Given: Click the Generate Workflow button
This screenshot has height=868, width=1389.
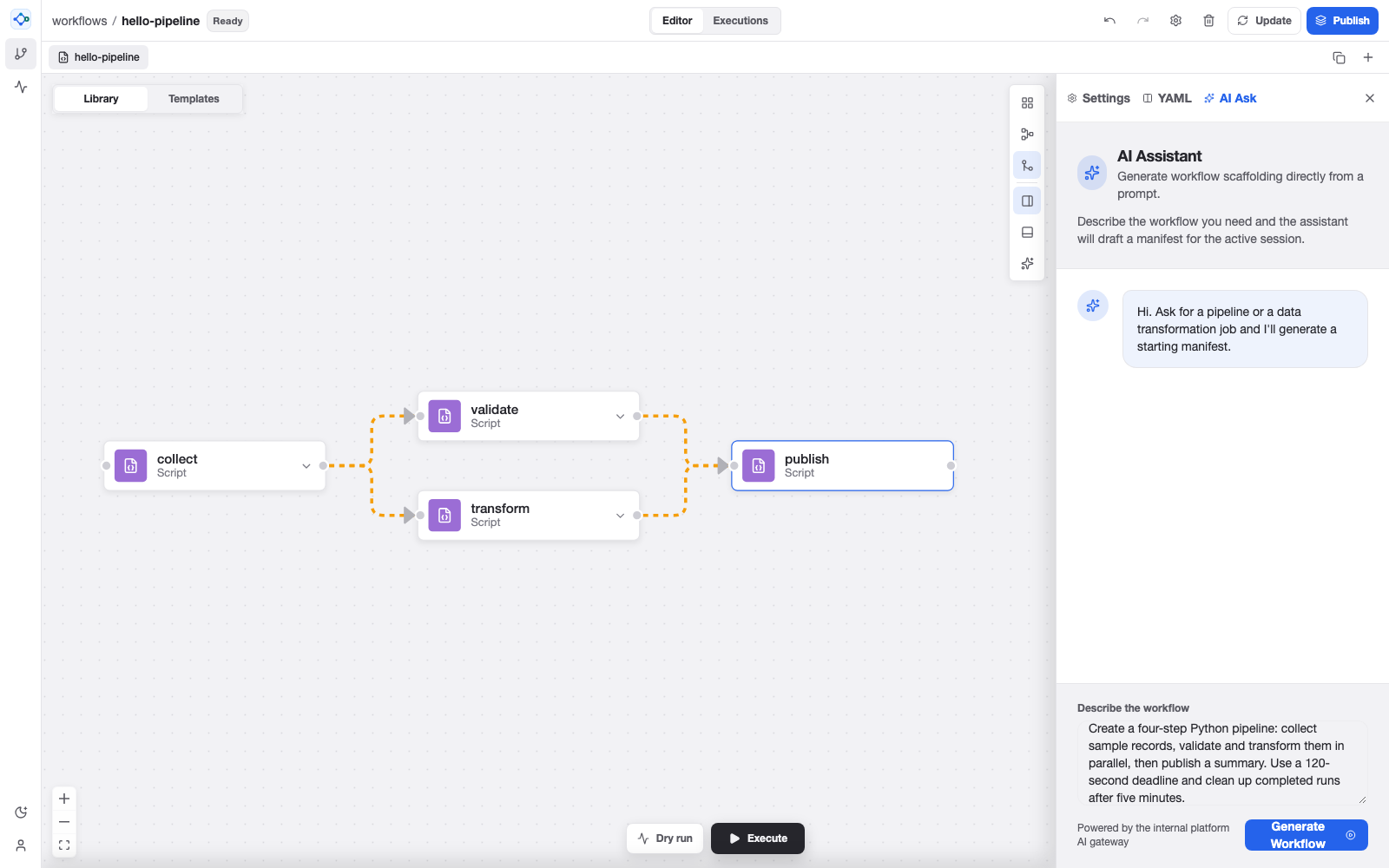Looking at the screenshot, I should point(1307,835).
